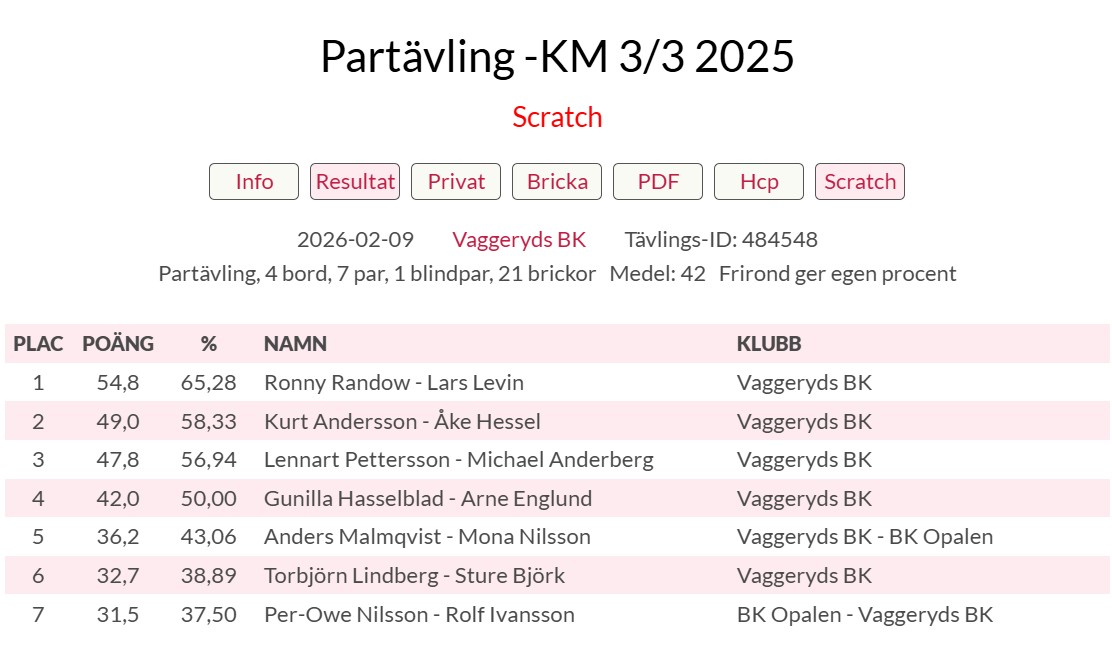Open the Privat results view

coord(456,182)
